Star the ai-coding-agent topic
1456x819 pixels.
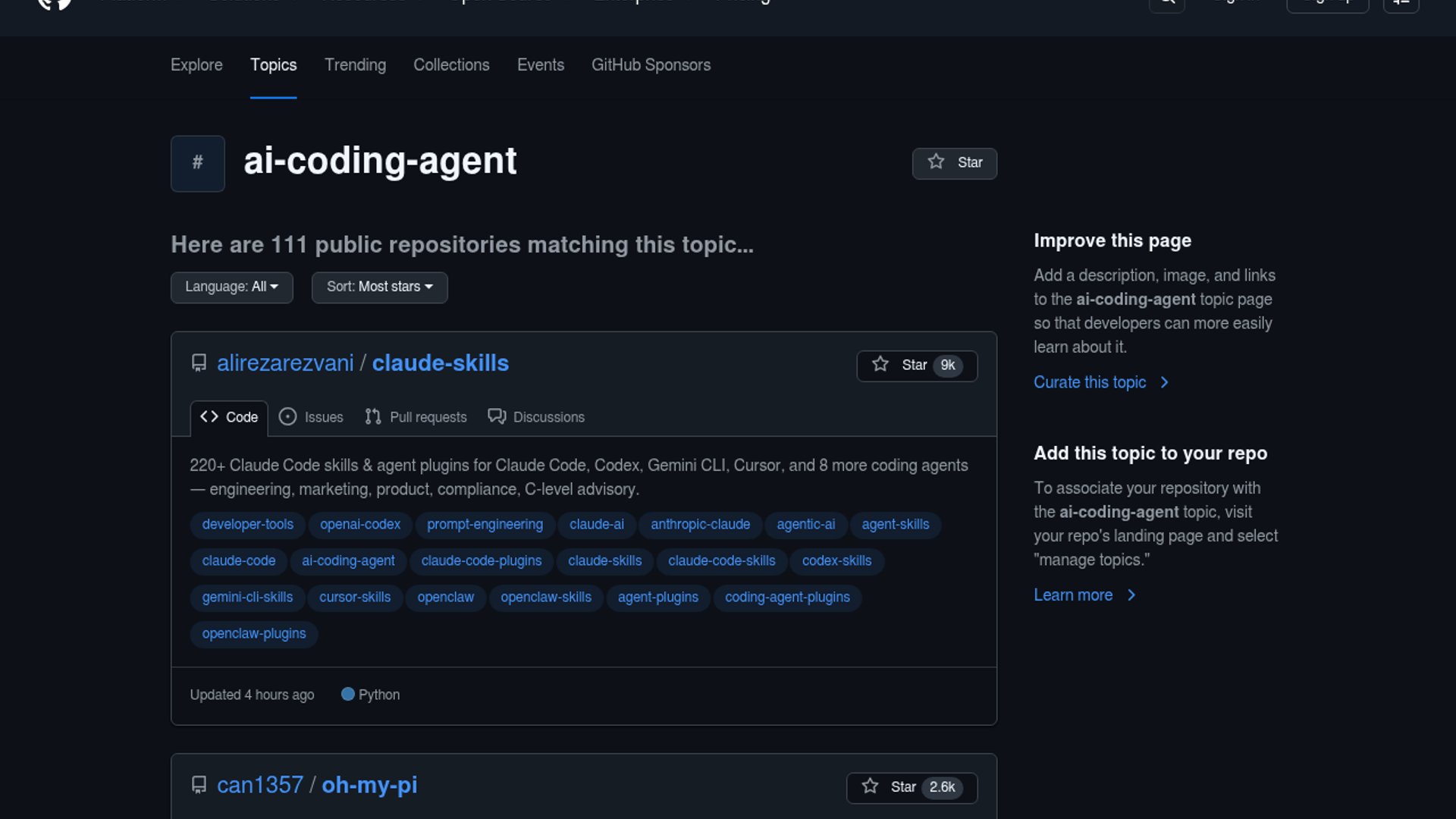(x=954, y=163)
